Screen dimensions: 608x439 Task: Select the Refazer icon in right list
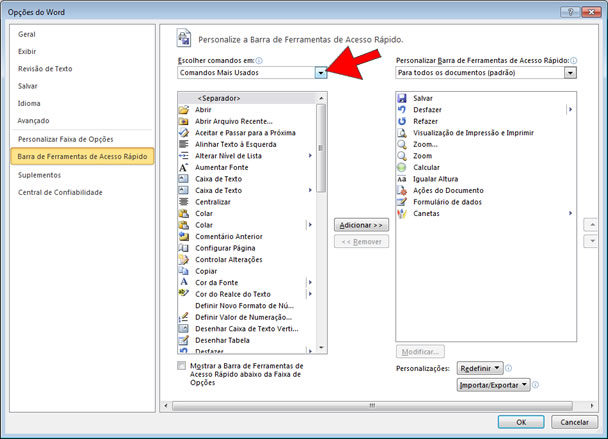pos(402,121)
